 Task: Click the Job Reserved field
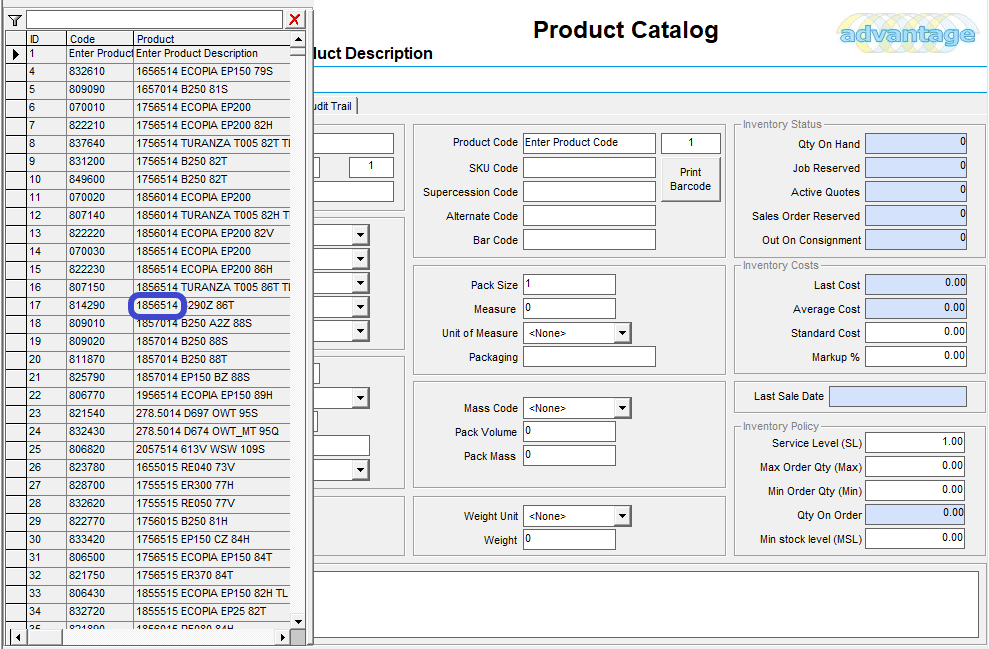915,168
